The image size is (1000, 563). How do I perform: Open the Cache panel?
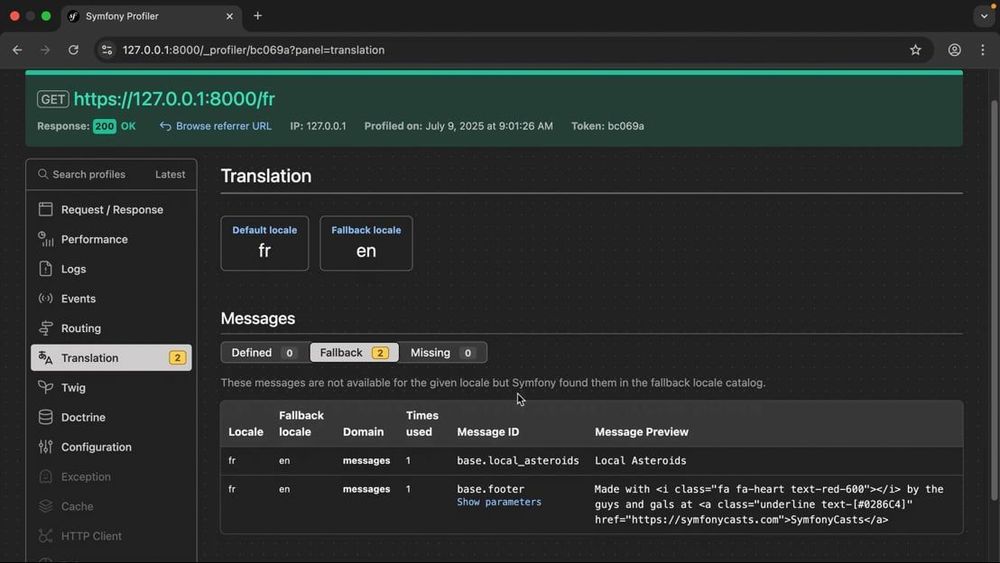[111, 506]
